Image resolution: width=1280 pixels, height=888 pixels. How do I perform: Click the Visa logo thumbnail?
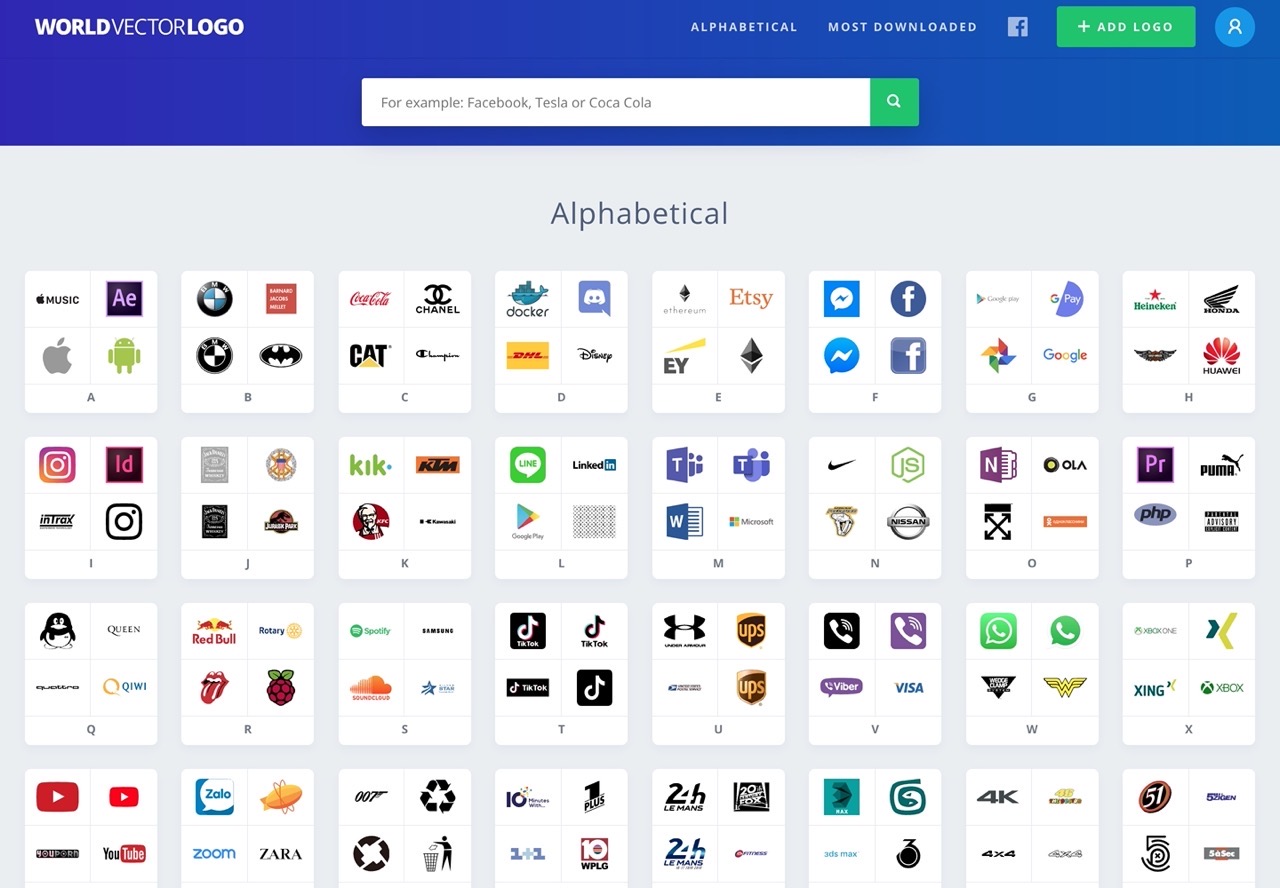(908, 687)
